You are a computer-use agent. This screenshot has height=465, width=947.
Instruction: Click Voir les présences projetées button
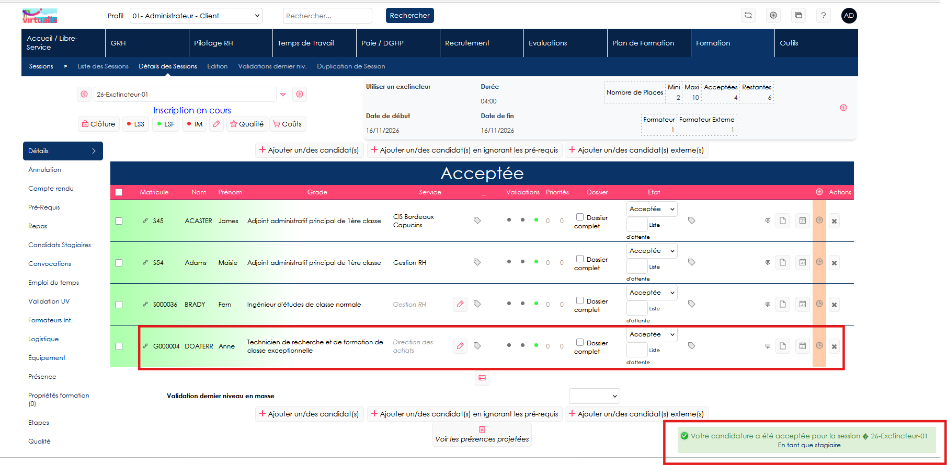pos(482,434)
